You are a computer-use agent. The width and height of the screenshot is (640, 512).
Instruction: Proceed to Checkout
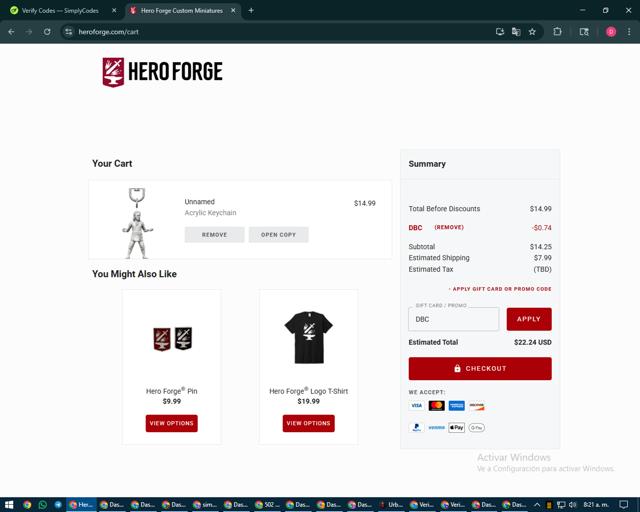point(480,369)
